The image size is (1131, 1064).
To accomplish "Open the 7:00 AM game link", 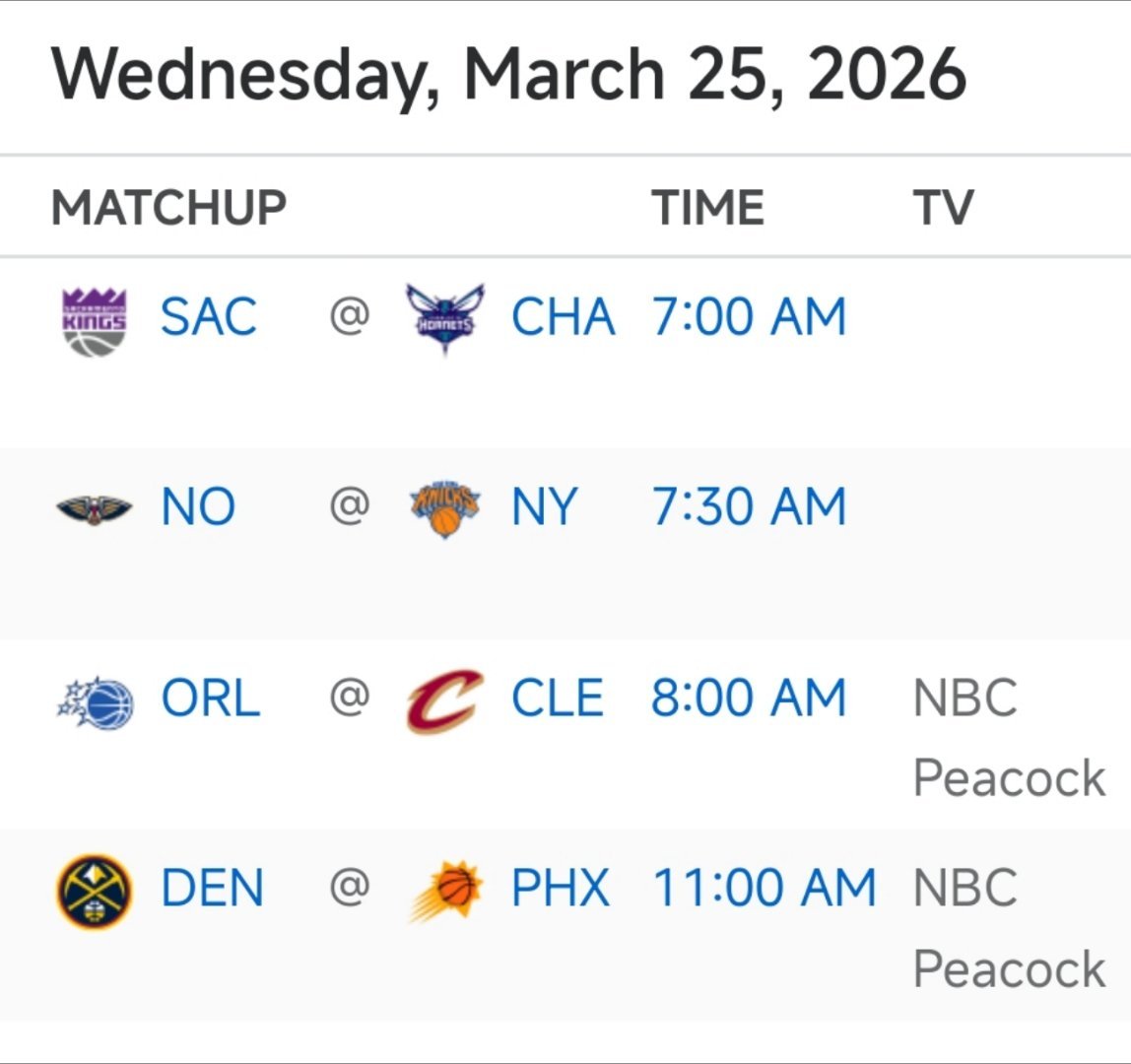I will tap(749, 317).
